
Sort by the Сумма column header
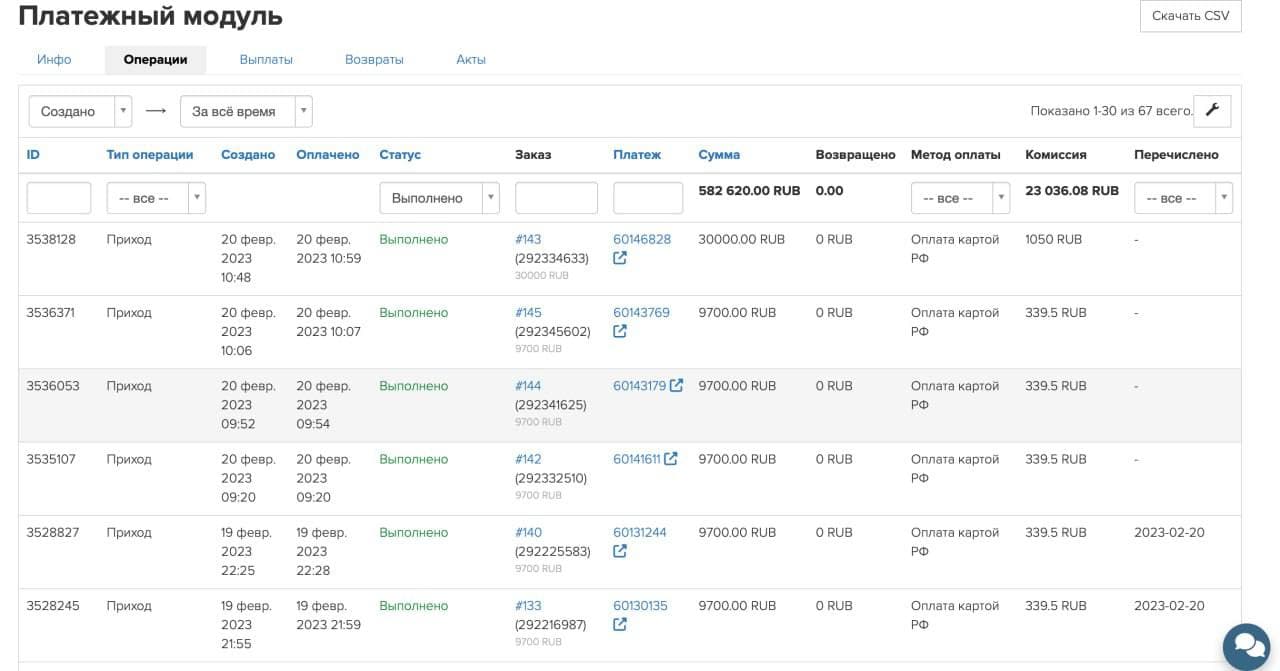pyautogui.click(x=719, y=155)
